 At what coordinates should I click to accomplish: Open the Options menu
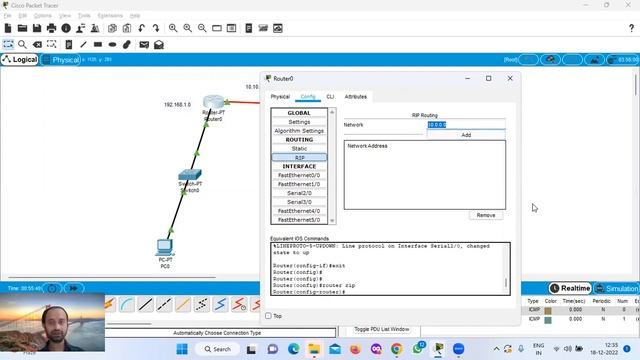(x=42, y=16)
